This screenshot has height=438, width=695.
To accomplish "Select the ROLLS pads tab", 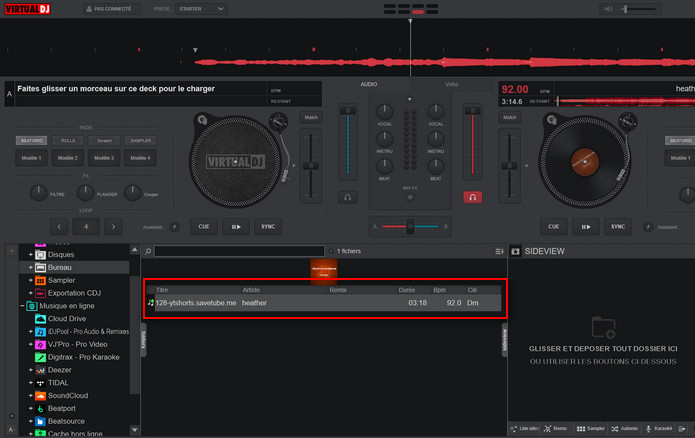I will point(68,141).
